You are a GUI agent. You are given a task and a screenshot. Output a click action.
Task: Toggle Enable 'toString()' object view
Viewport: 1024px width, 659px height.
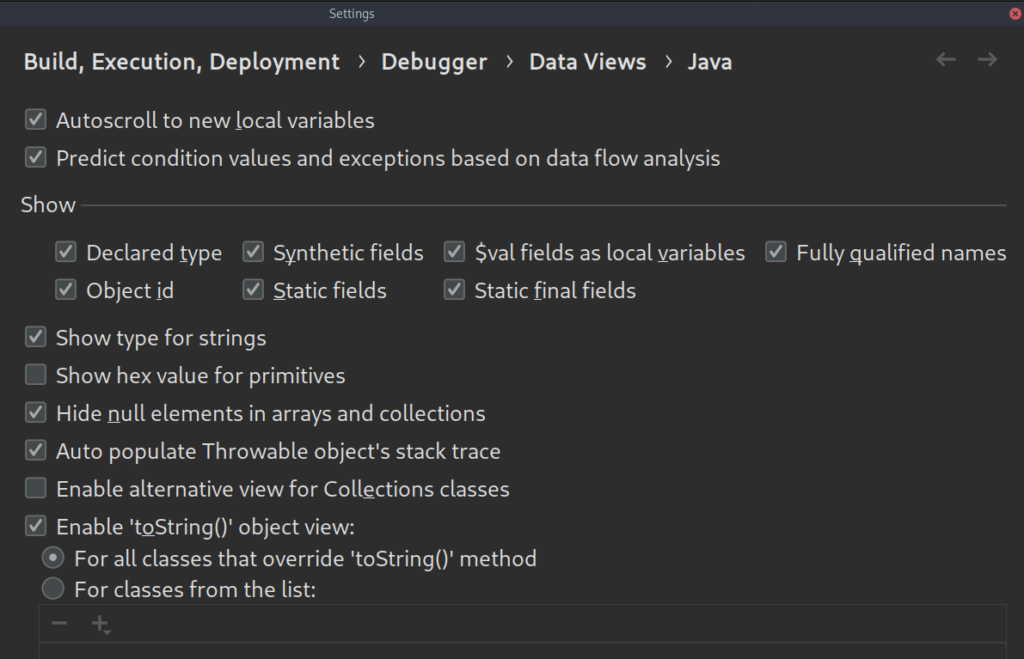(35, 526)
